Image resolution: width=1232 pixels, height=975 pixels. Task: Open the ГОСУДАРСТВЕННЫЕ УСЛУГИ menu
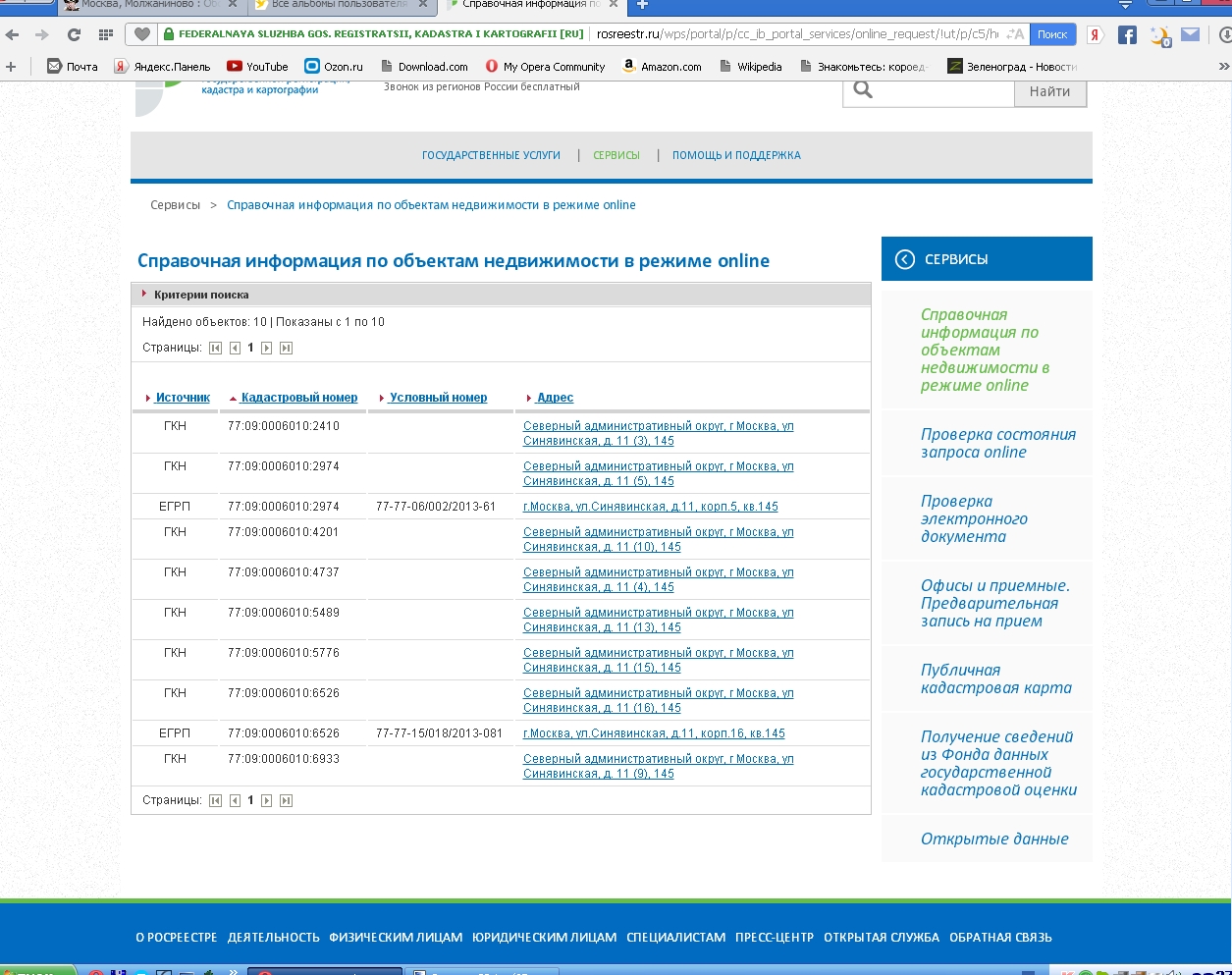[491, 155]
